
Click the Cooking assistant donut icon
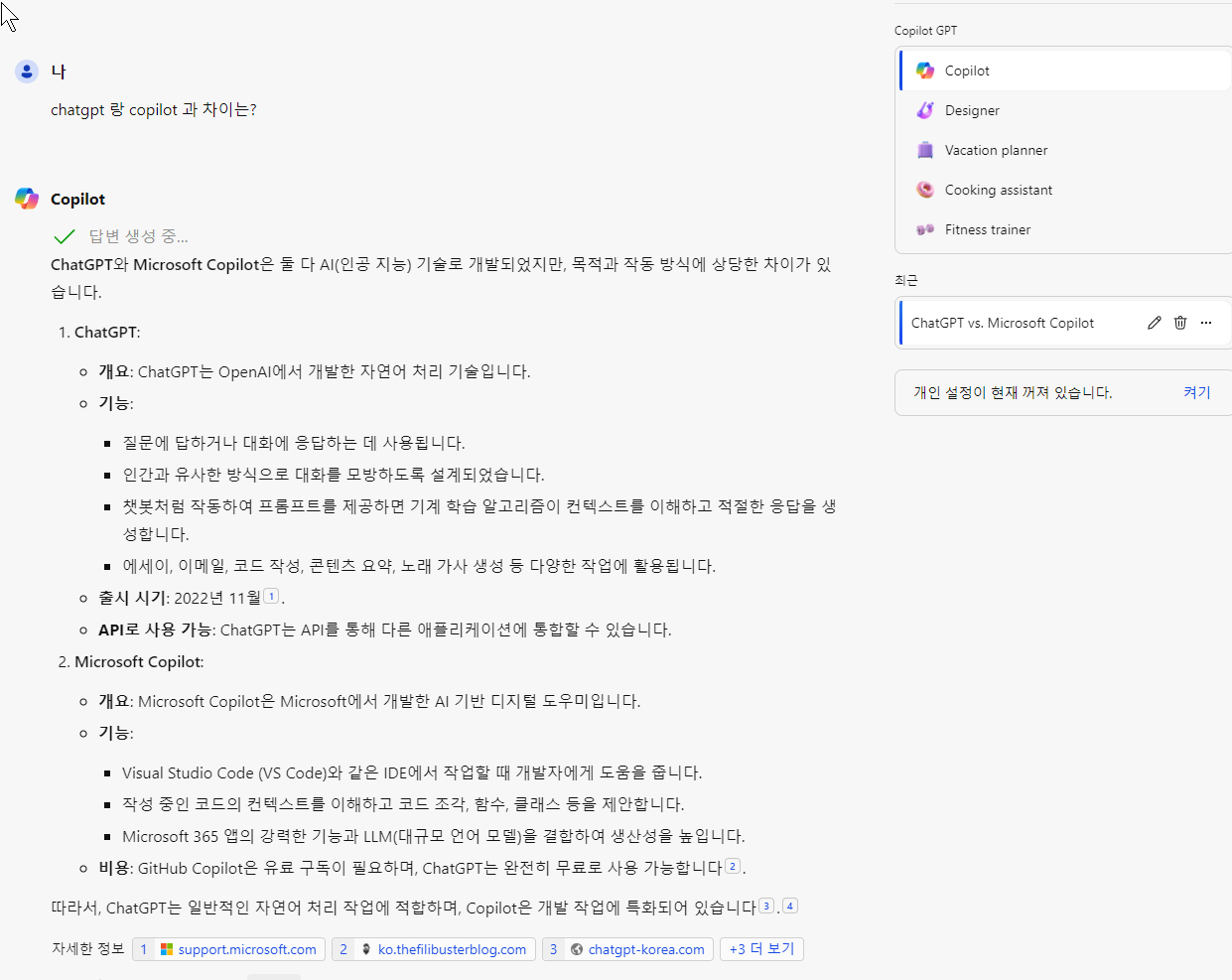tap(925, 190)
